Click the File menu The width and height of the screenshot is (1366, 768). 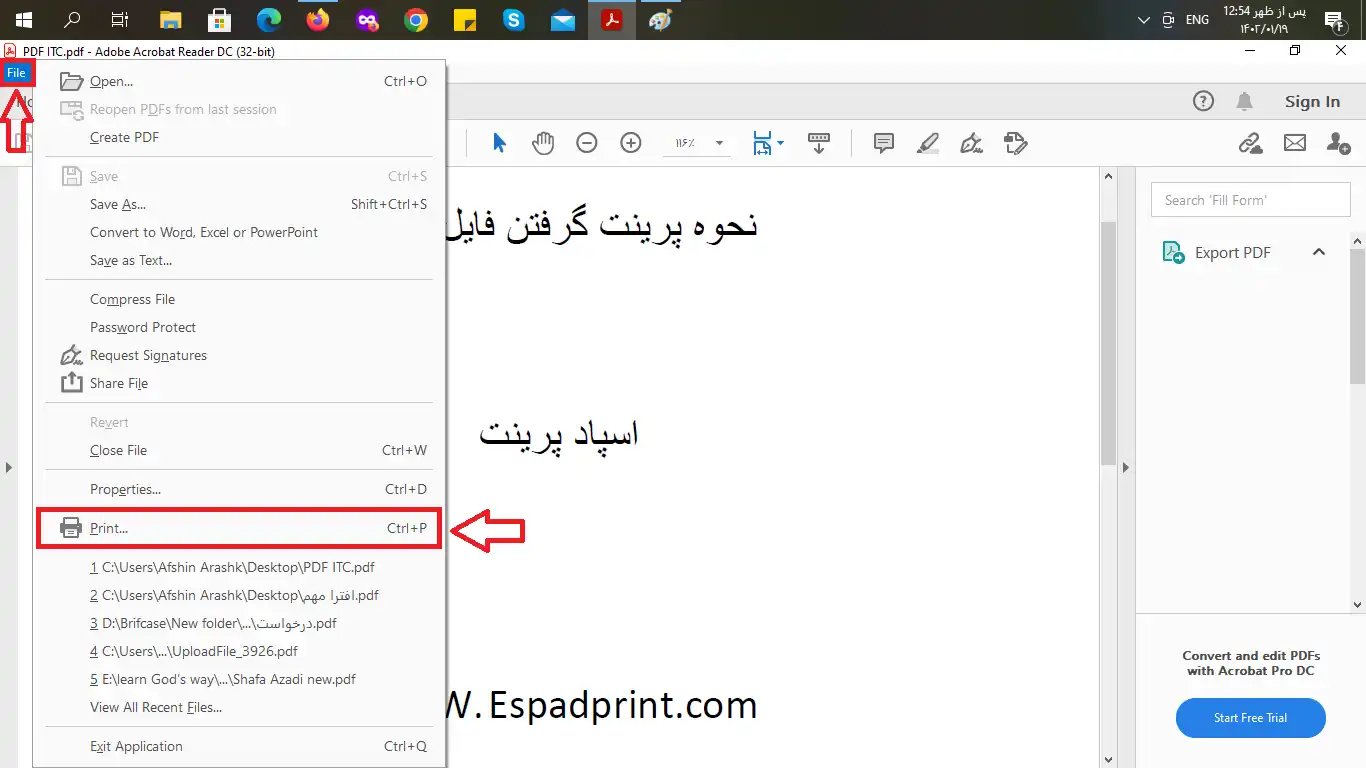click(16, 73)
